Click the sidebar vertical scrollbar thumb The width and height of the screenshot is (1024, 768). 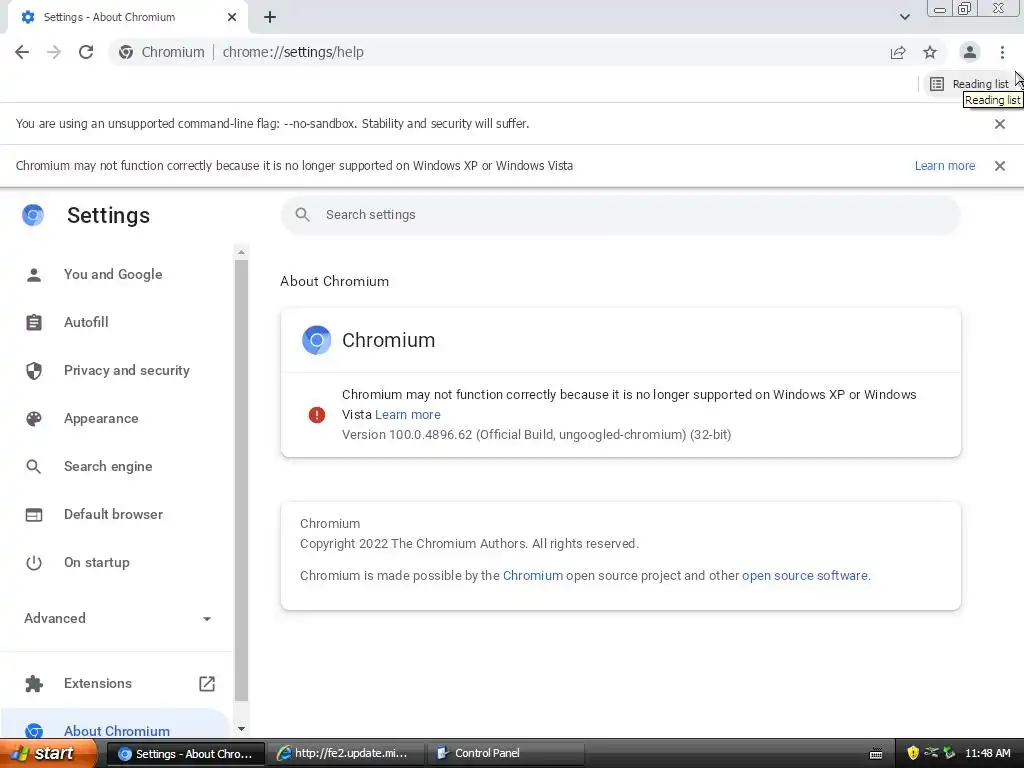coord(241,480)
